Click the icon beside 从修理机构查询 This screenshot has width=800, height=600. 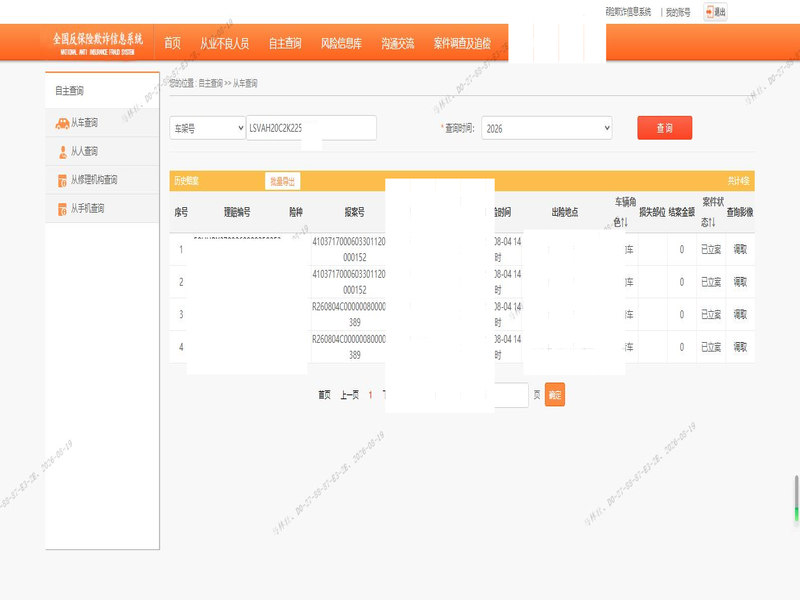(x=62, y=181)
